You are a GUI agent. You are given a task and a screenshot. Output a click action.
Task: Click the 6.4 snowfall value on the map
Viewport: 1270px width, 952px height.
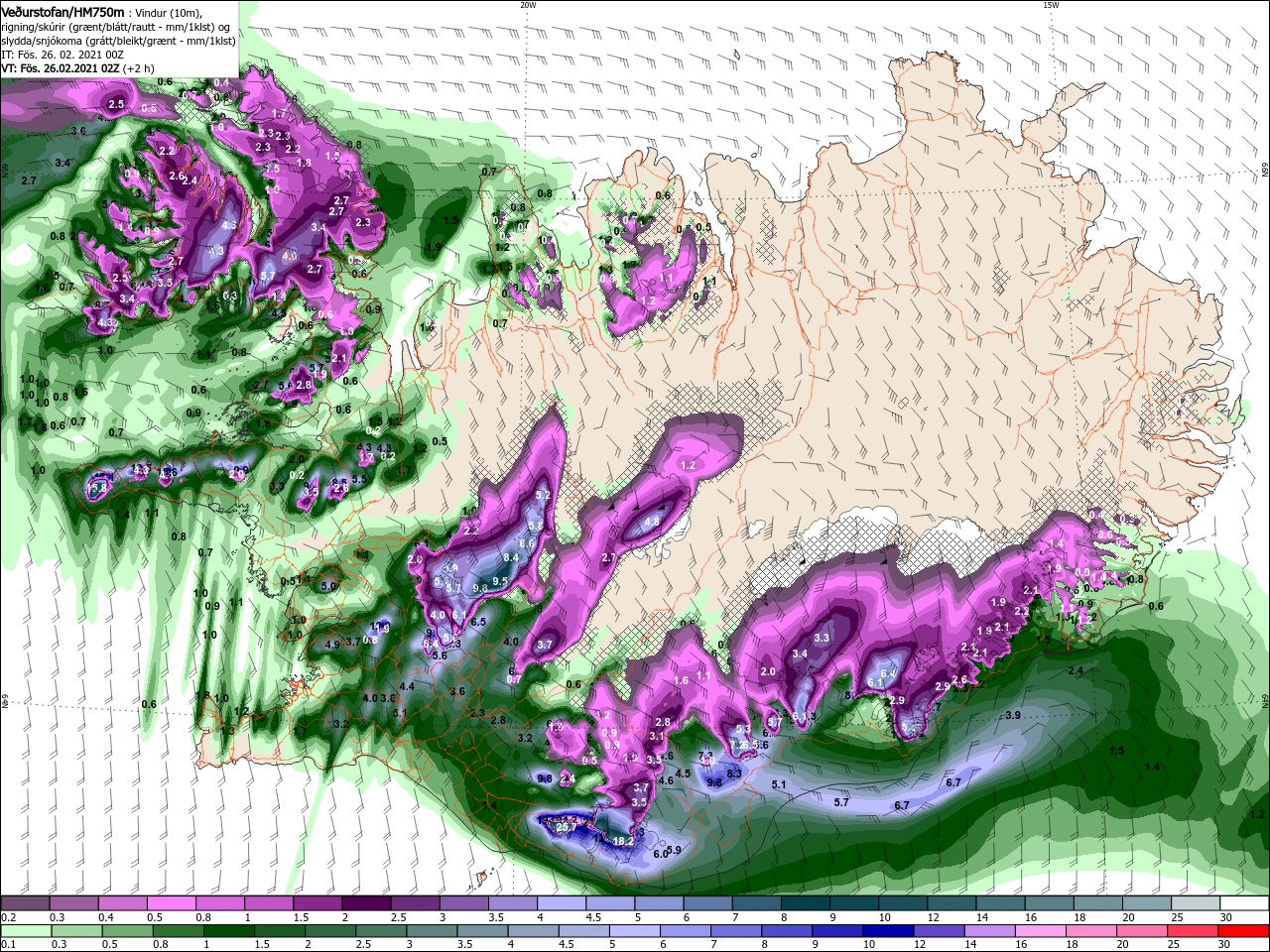[x=888, y=674]
